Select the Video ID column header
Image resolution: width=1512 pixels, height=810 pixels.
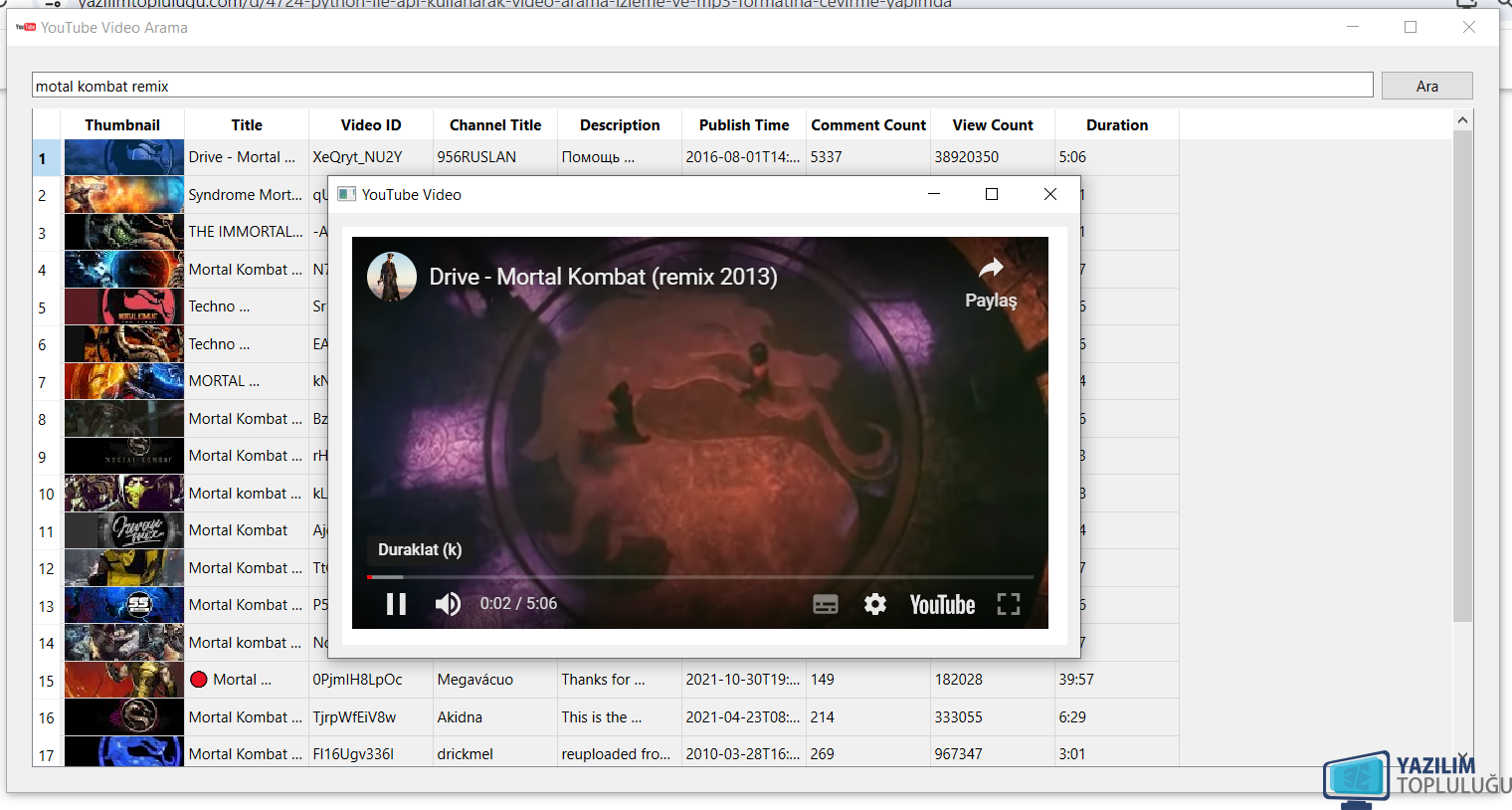(x=371, y=124)
